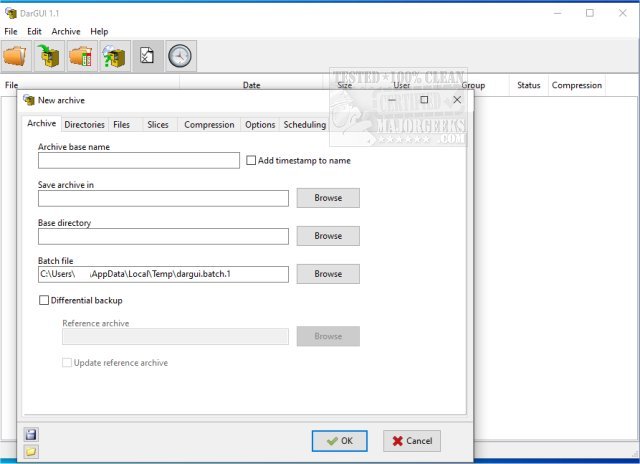The width and height of the screenshot is (640, 464).
Task: Click the save settings floppy disk icon
Action: pyautogui.click(x=31, y=434)
